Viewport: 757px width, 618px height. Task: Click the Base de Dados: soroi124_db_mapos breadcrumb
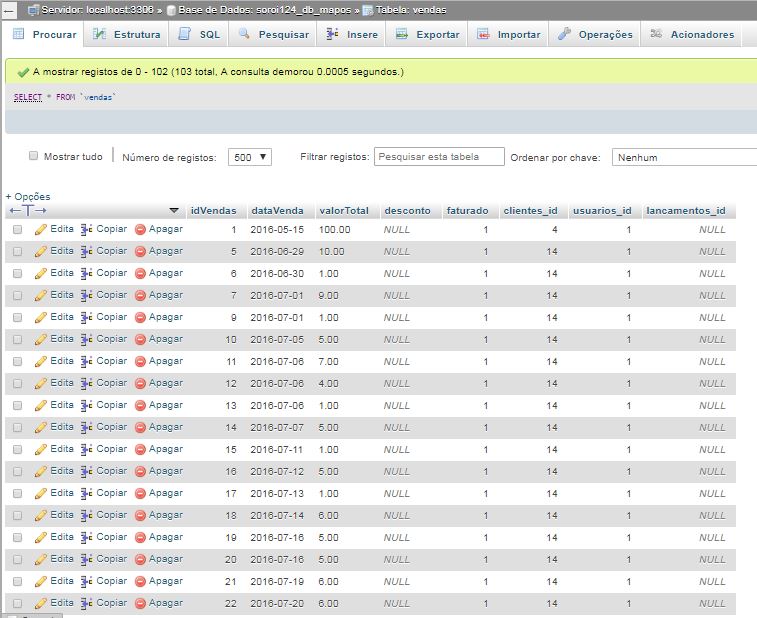[x=265, y=10]
